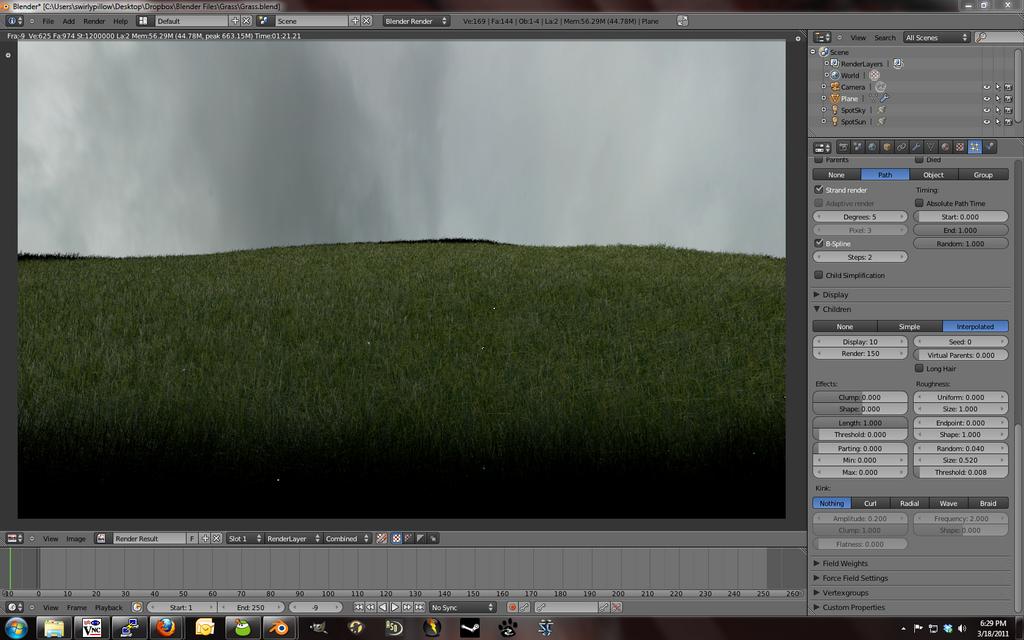
Task: Open the No Sync dropdown in timeline
Action: click(x=462, y=607)
